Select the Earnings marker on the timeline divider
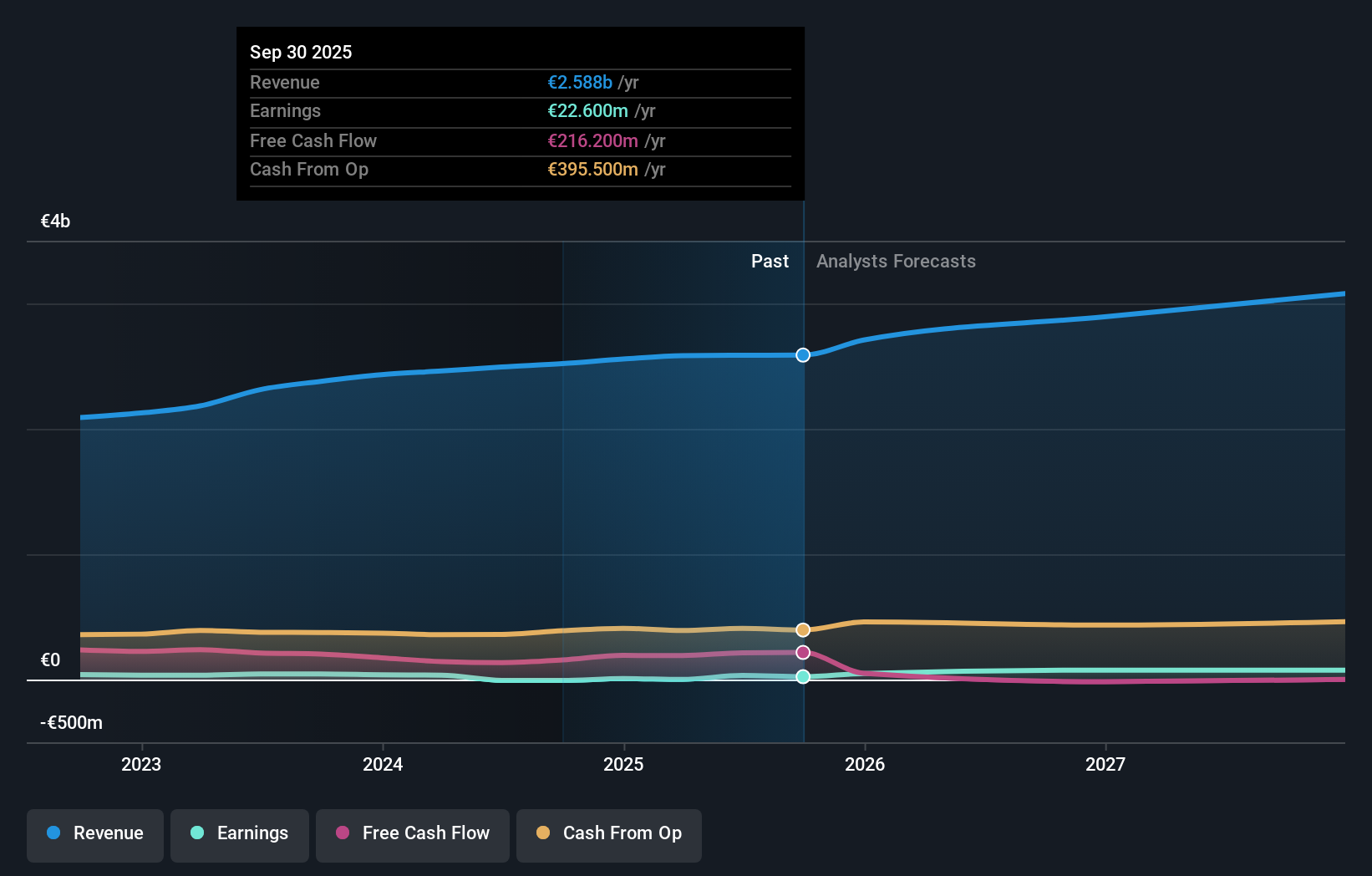The height and width of the screenshot is (876, 1372). click(x=803, y=677)
